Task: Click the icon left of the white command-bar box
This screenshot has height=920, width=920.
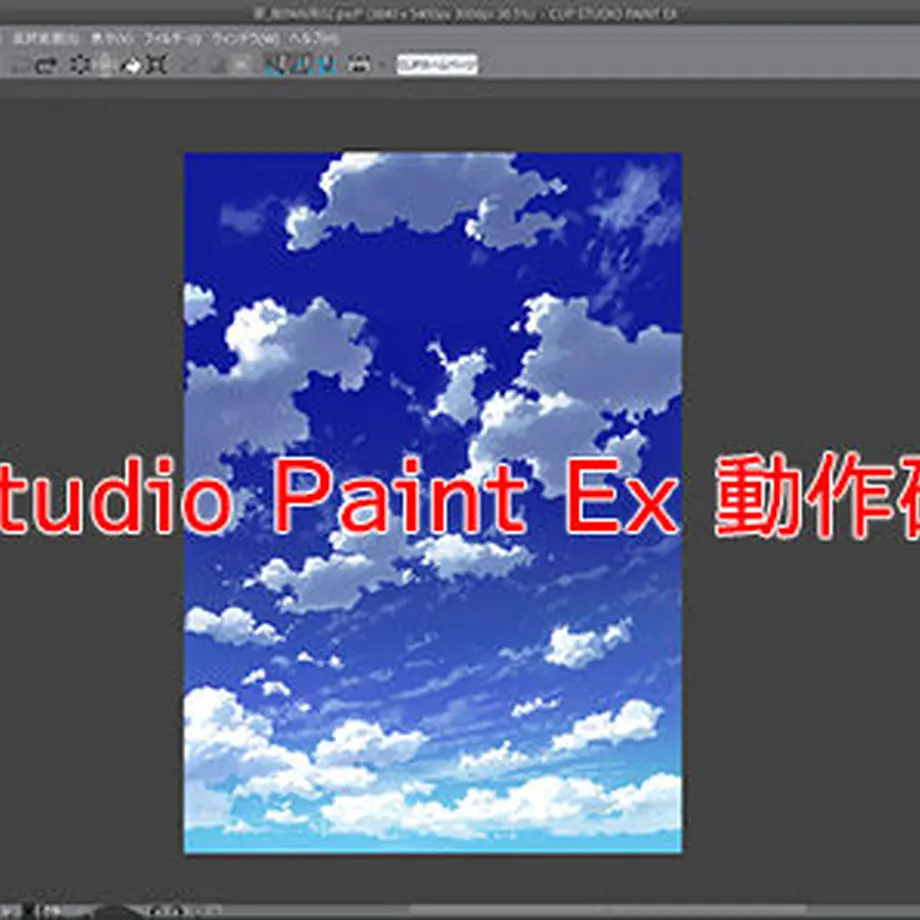Action: click(x=358, y=65)
